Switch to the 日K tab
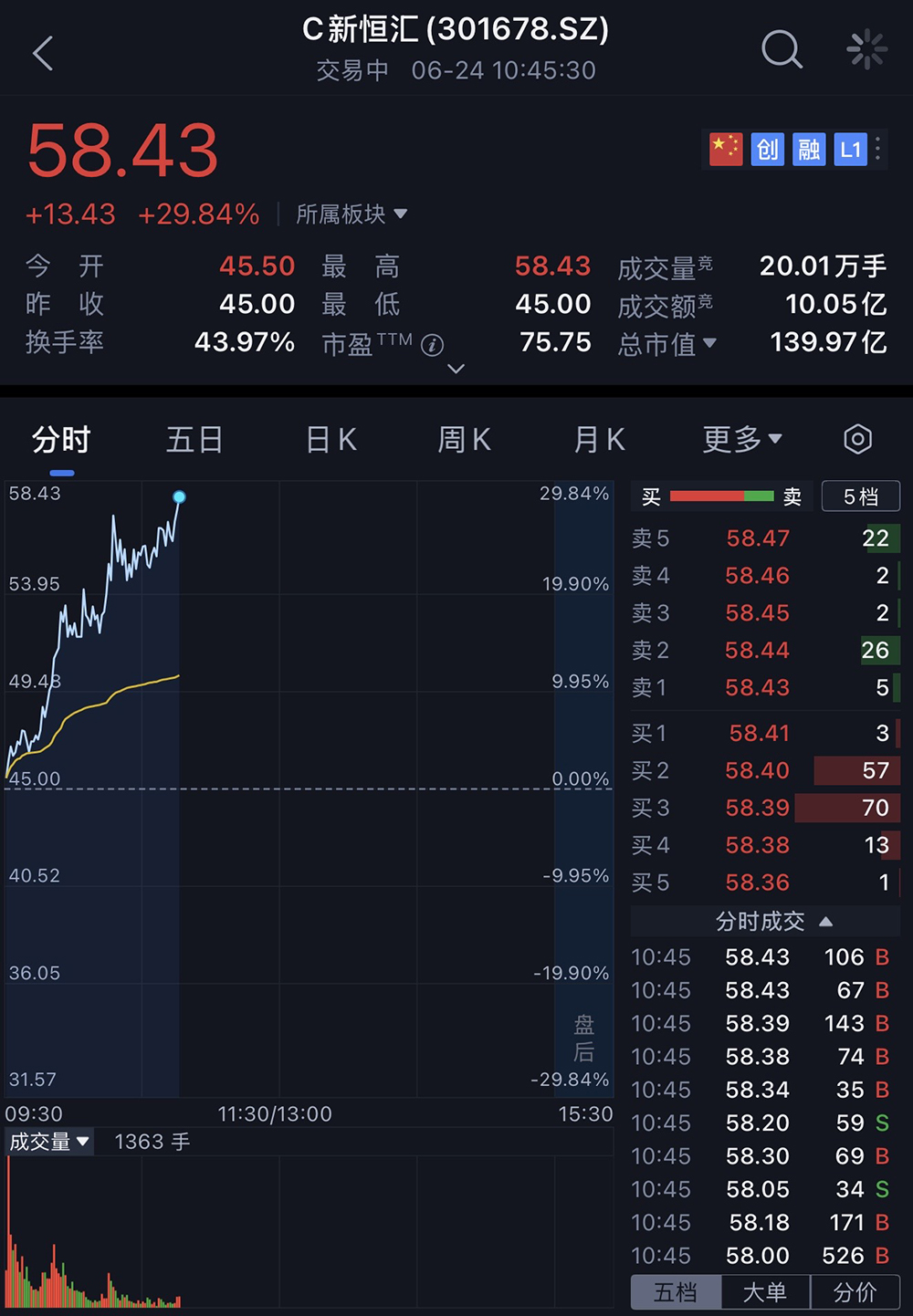The height and width of the screenshot is (1316, 913). click(329, 439)
